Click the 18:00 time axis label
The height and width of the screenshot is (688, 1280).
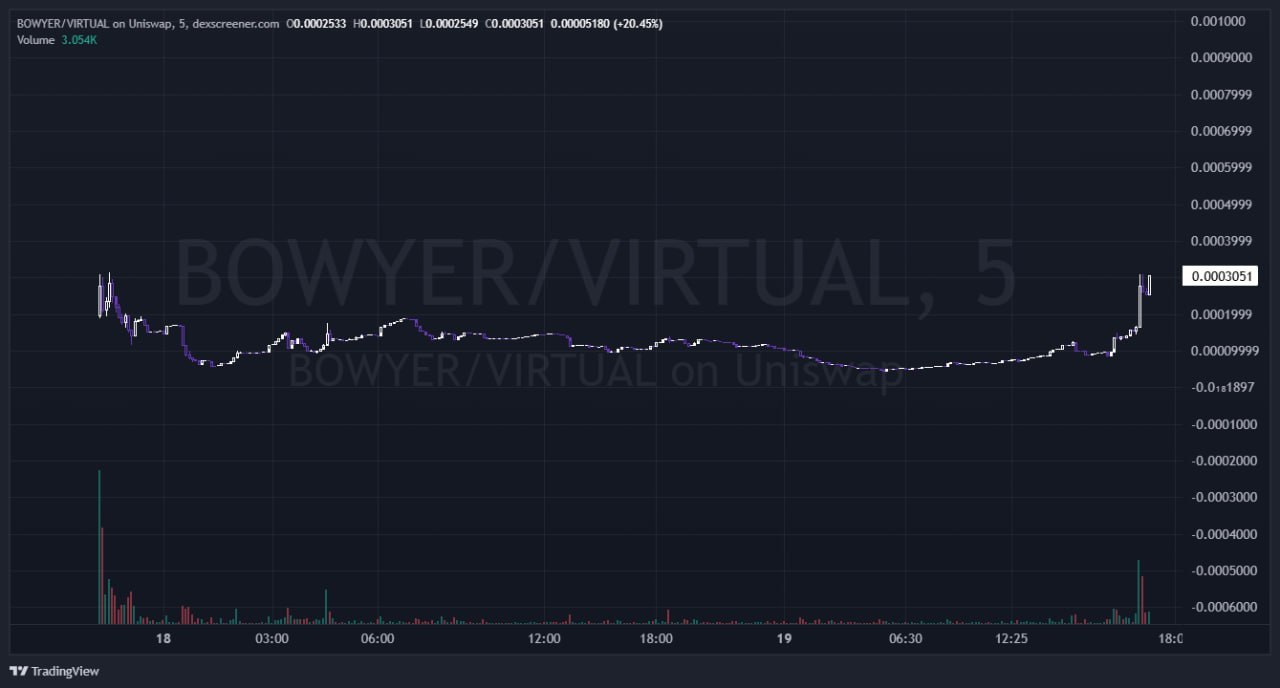tap(656, 638)
